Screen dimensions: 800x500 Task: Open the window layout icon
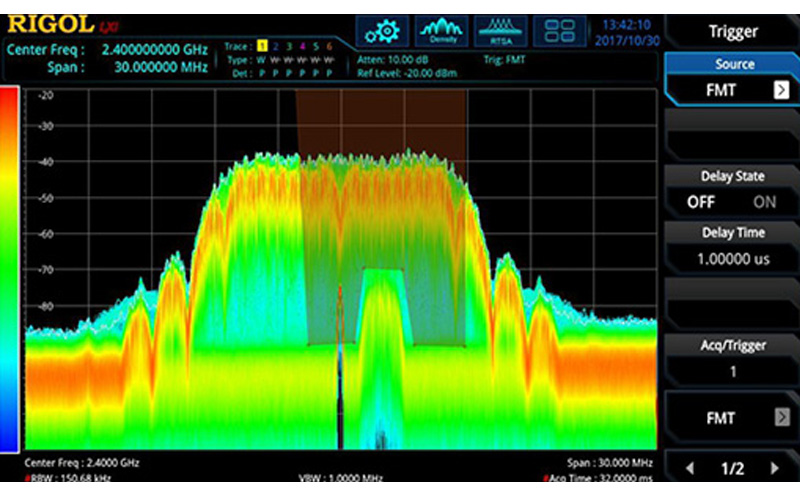pyautogui.click(x=560, y=30)
